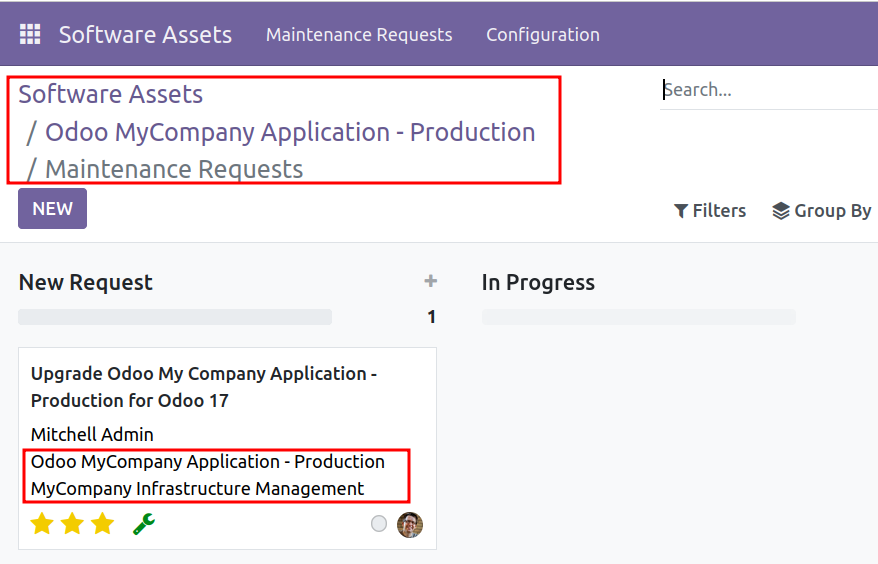The image size is (878, 564).
Task: Follow Software Assets breadcrumb link
Action: (x=111, y=94)
